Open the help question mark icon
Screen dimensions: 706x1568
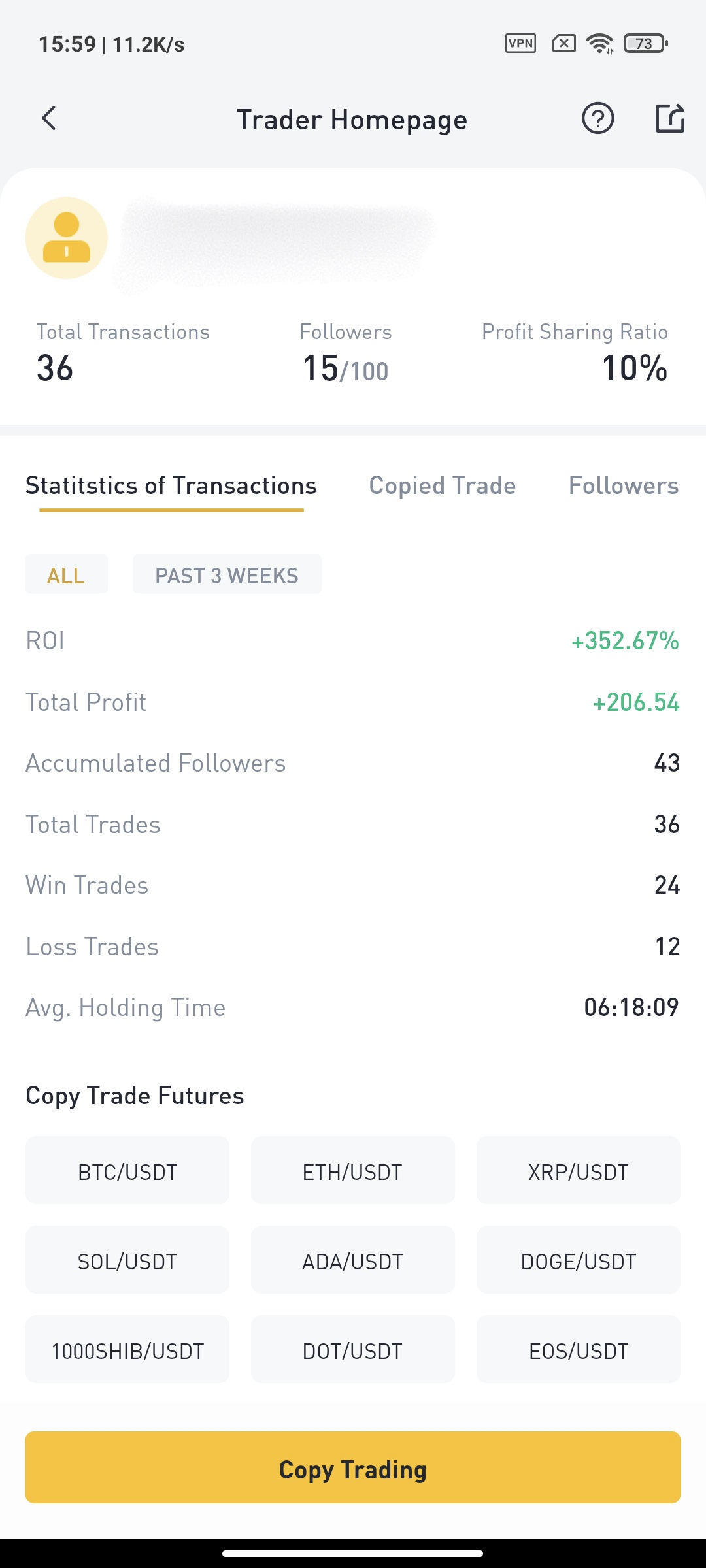pyautogui.click(x=597, y=118)
